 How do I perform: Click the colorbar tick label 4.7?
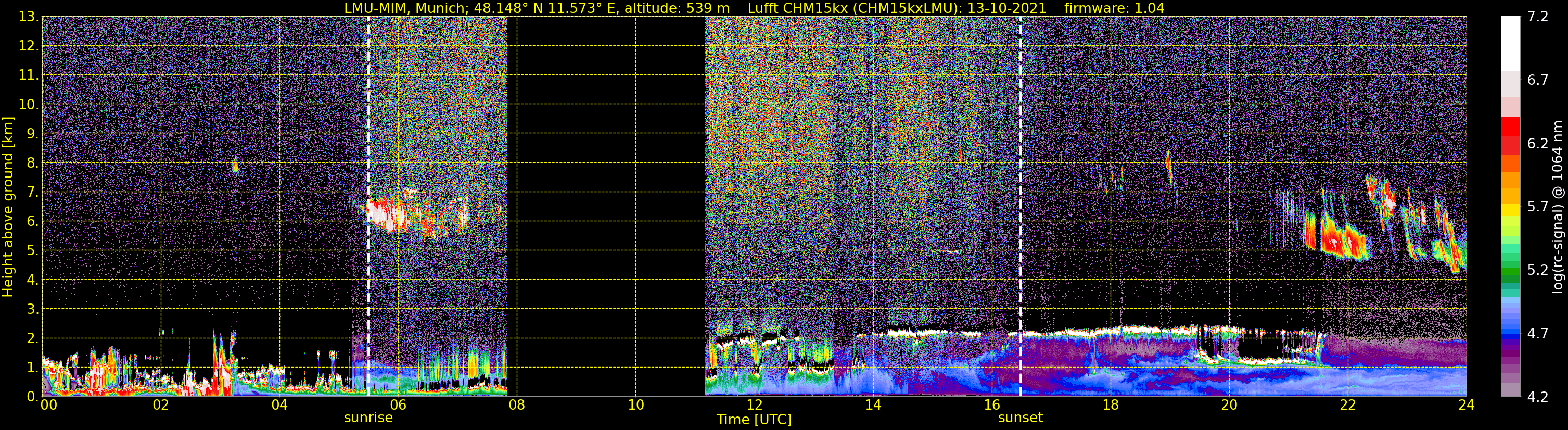click(1538, 333)
